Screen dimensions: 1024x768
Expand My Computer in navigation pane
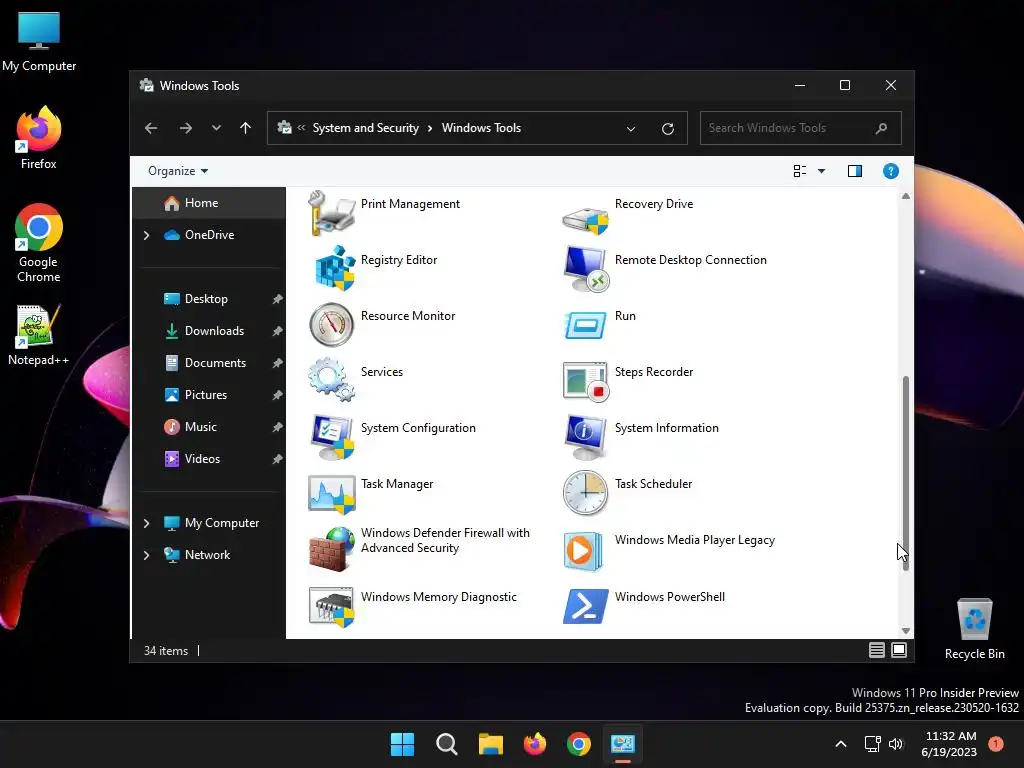pyautogui.click(x=146, y=523)
